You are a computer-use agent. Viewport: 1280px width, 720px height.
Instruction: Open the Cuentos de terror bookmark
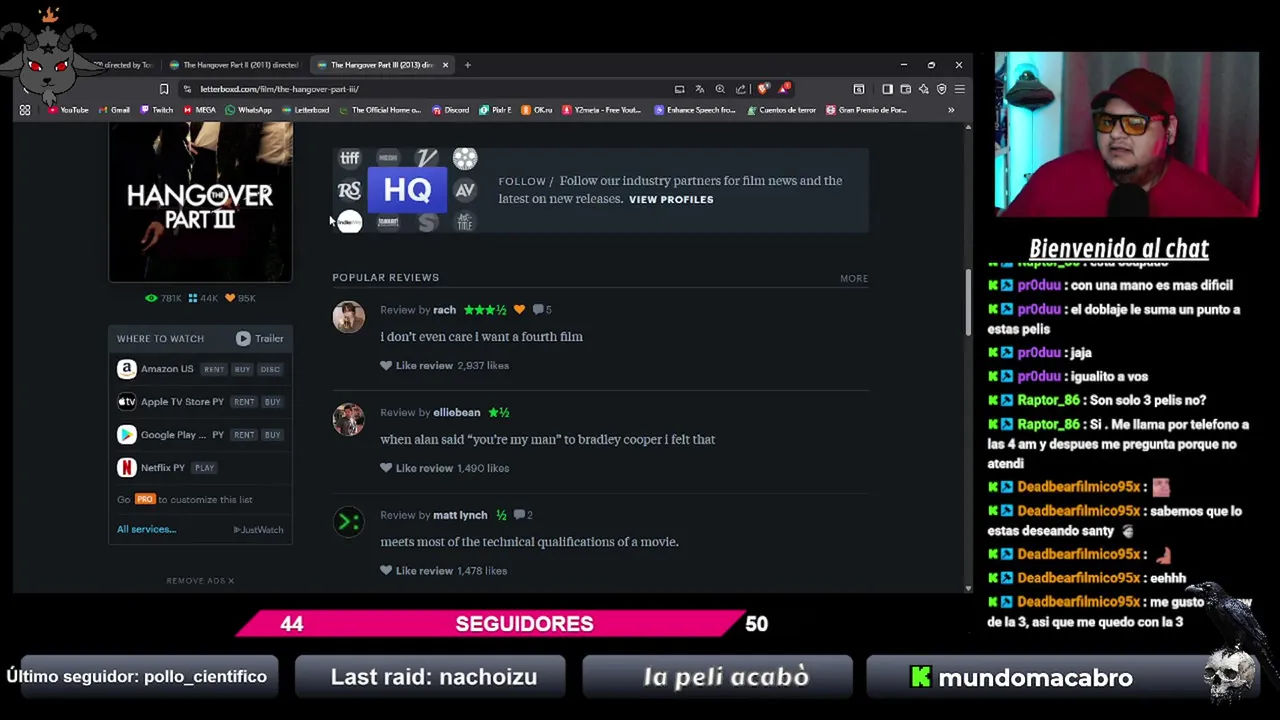782,110
